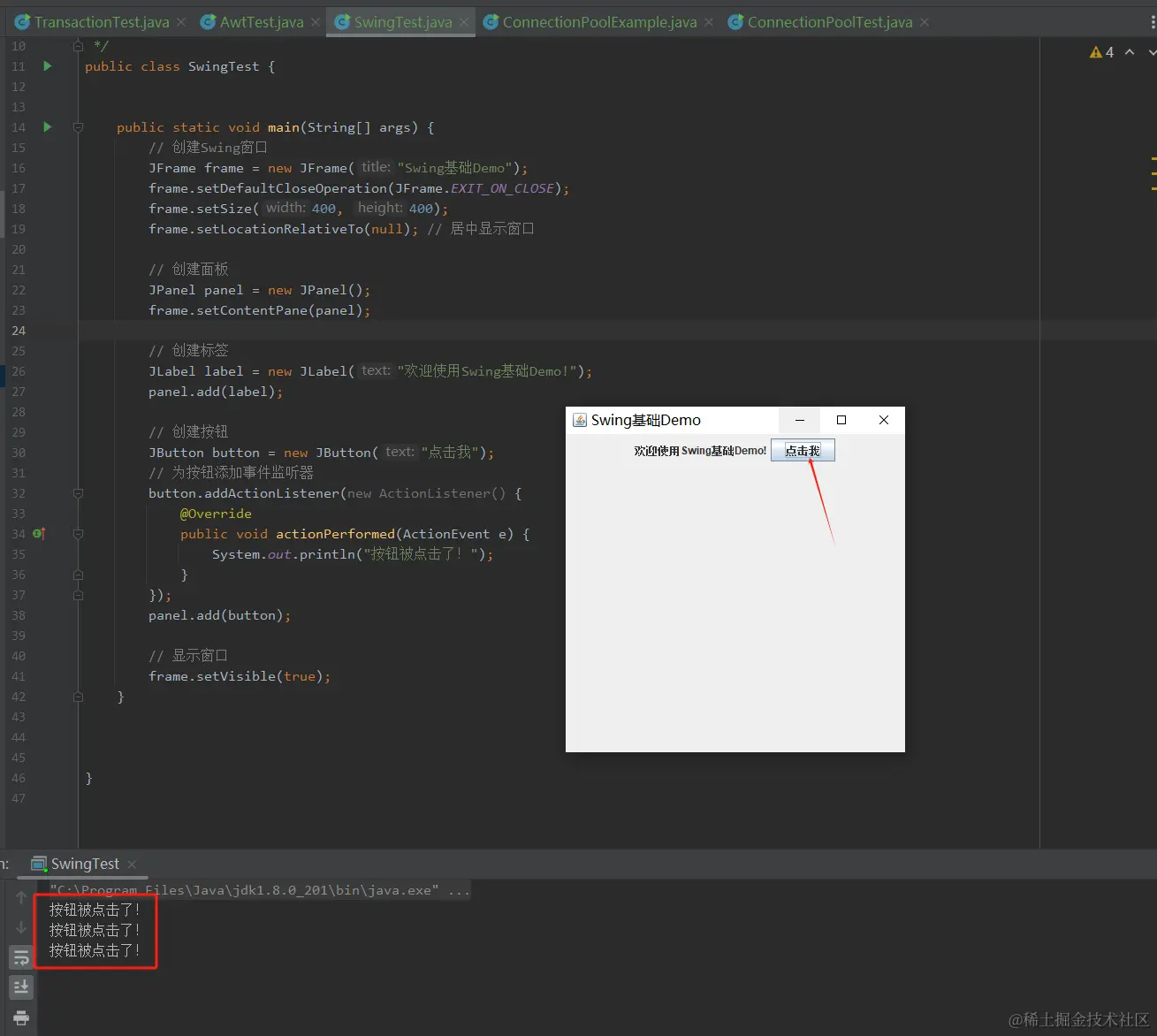Run the main method from the line 14 gutter arrow
Viewport: 1157px width, 1036px height.
point(48,127)
